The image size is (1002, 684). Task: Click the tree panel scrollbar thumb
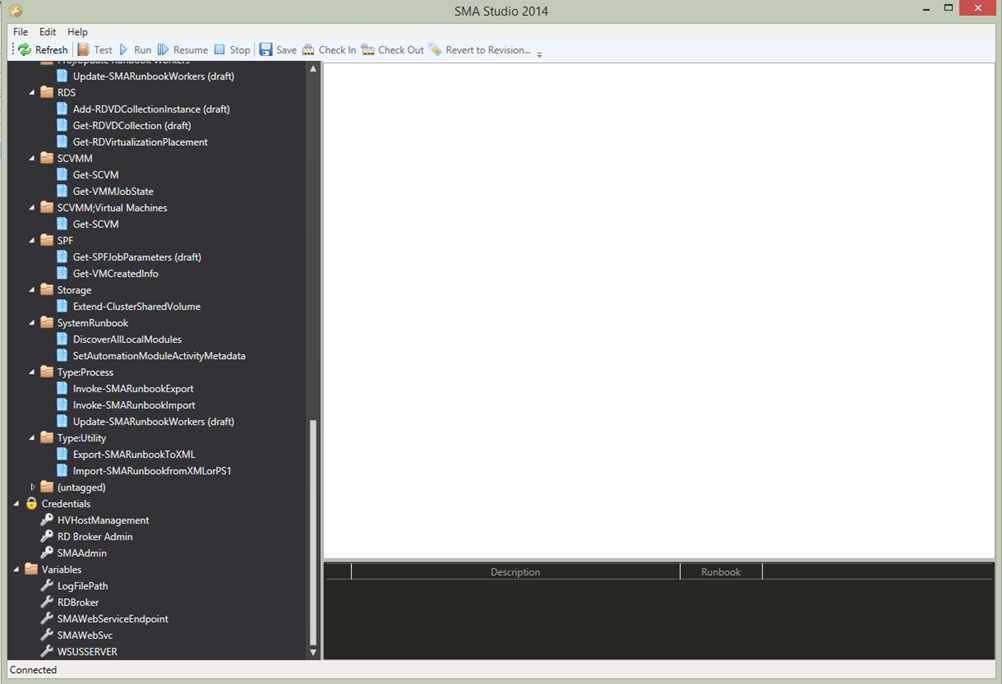click(313, 532)
